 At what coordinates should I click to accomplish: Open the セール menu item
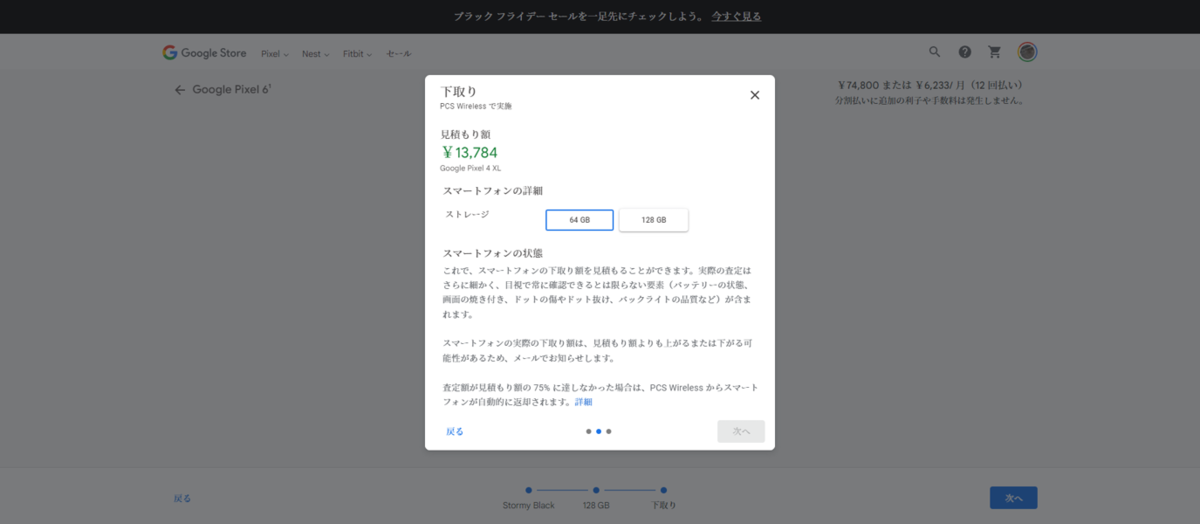(399, 54)
